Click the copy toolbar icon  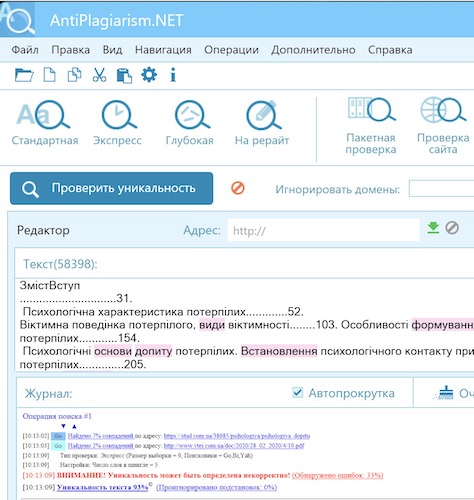(74, 75)
